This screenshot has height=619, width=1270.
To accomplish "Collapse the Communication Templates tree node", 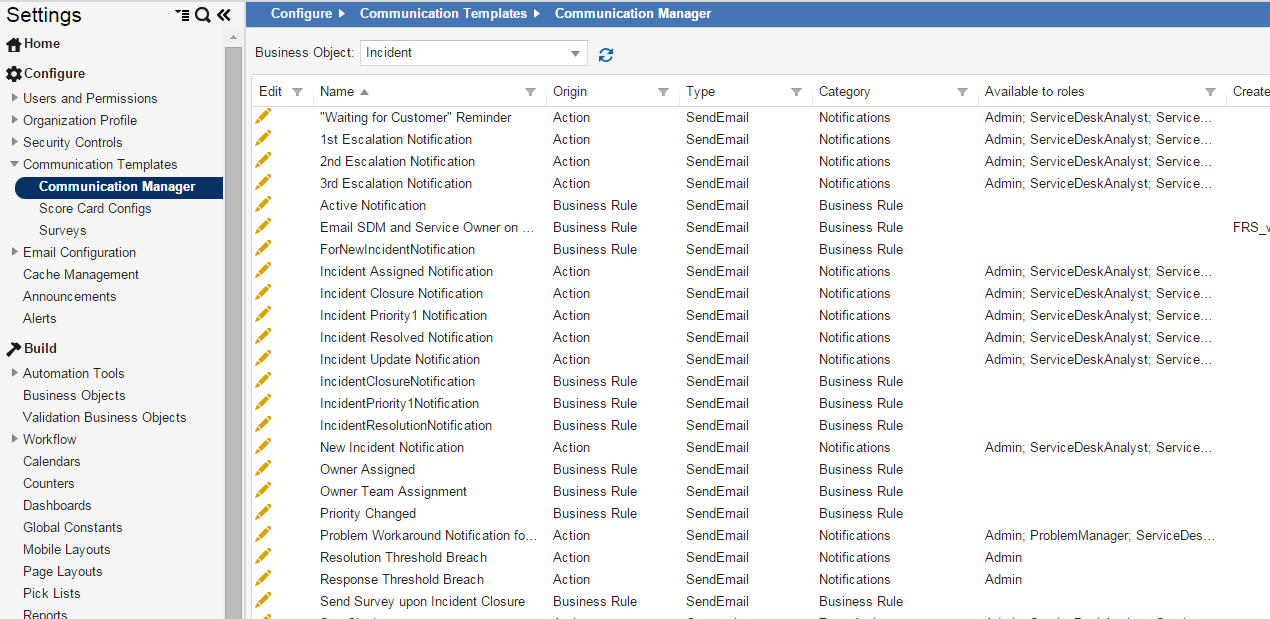I will [14, 164].
